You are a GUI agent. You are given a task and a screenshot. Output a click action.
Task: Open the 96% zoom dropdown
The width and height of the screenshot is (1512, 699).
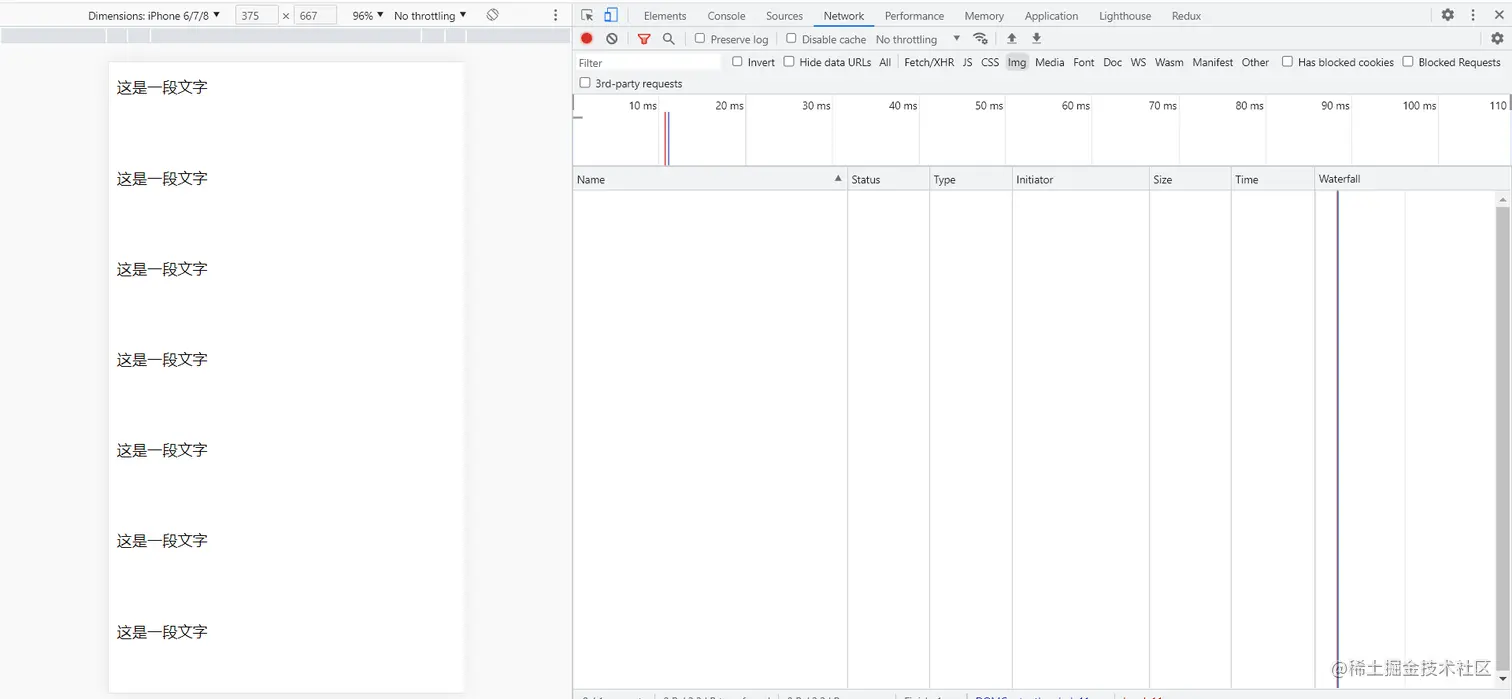[x=368, y=16]
